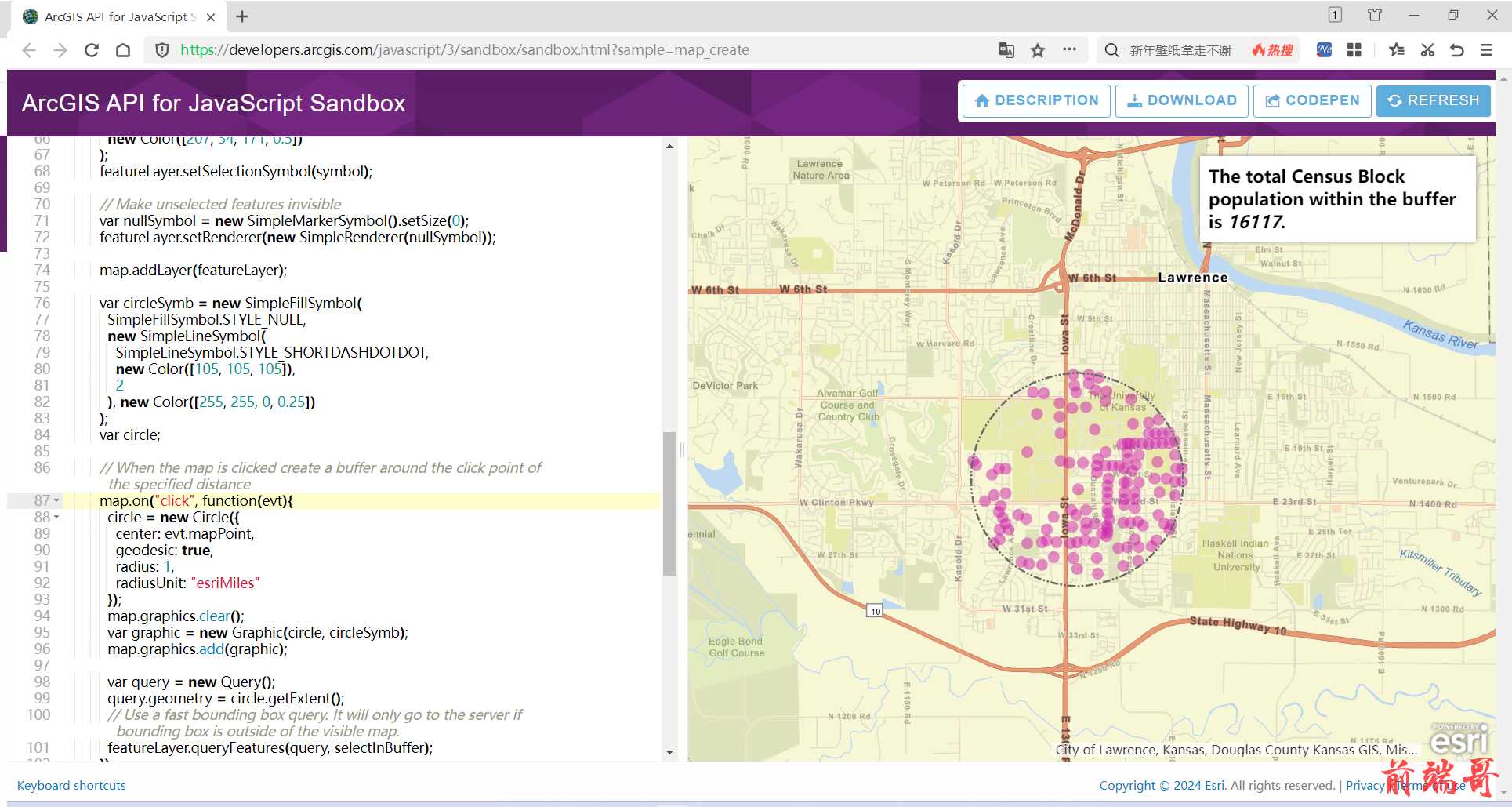This screenshot has width=1512, height=807.
Task: Click the 'geodesic: true,' code line
Action: tap(165, 550)
